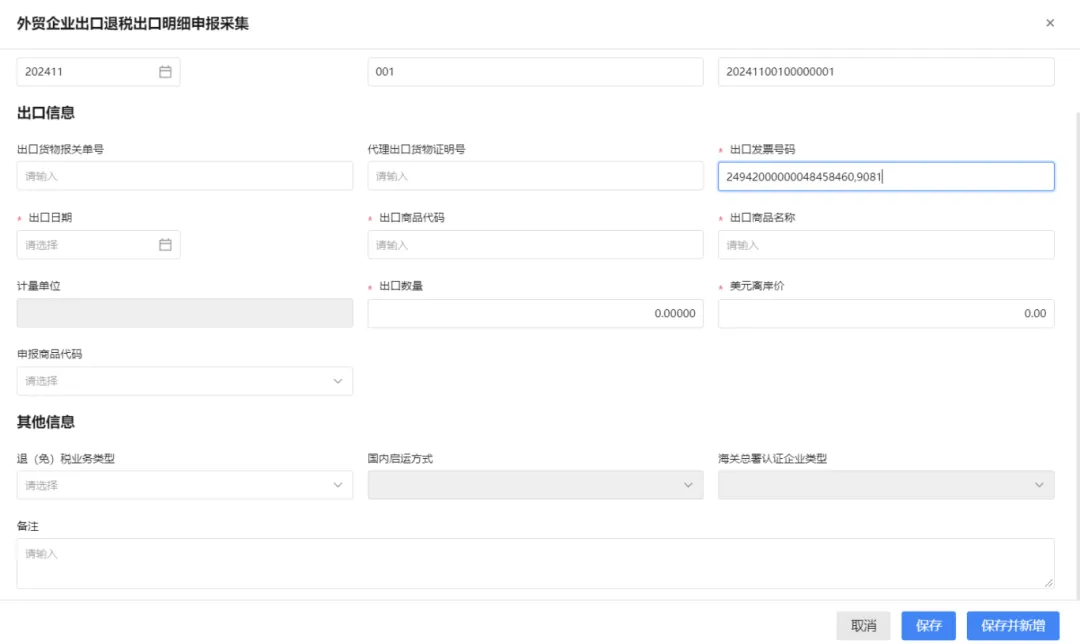Grab the resize handle of 备注 textarea

(1048, 583)
